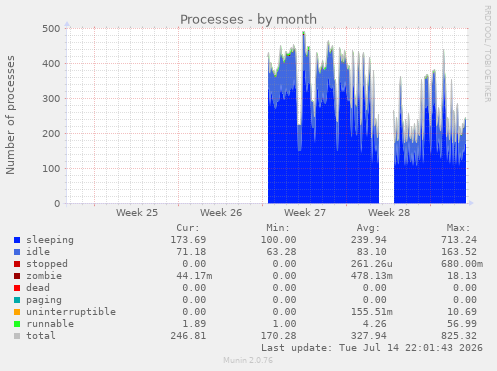Click idle min value 63.28
497x371 pixels.
(x=282, y=252)
